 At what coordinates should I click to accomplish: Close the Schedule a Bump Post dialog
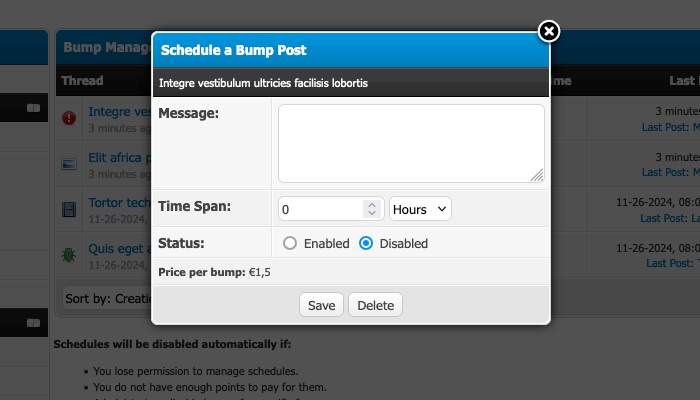548,32
